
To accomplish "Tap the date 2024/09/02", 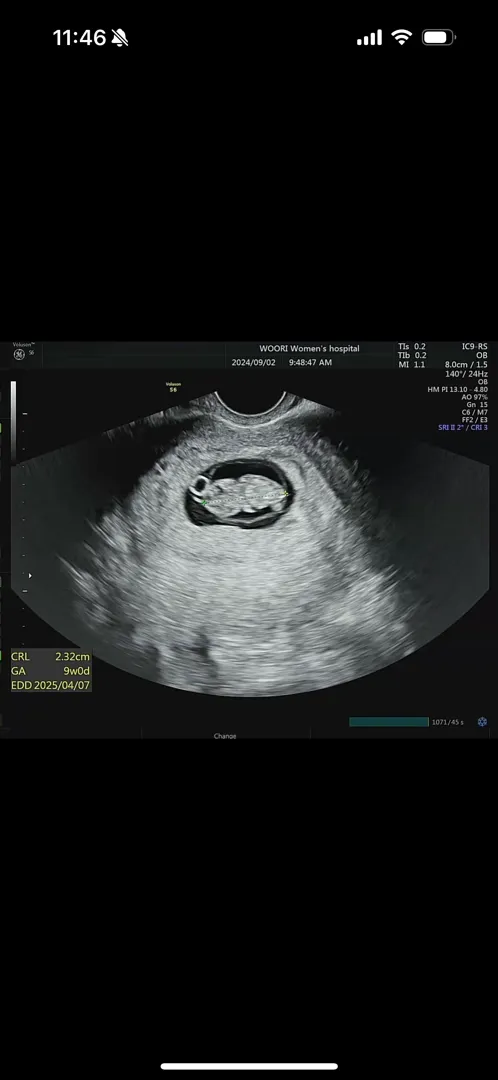I will (253, 362).
